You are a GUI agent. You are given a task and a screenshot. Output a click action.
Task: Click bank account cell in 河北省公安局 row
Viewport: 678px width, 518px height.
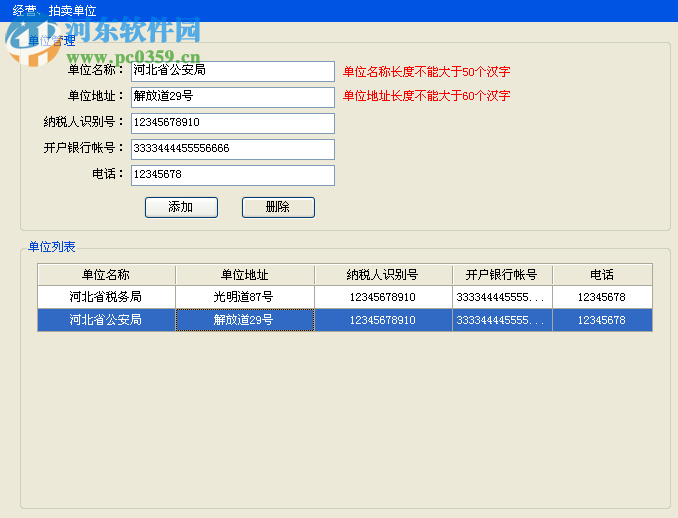coord(502,320)
